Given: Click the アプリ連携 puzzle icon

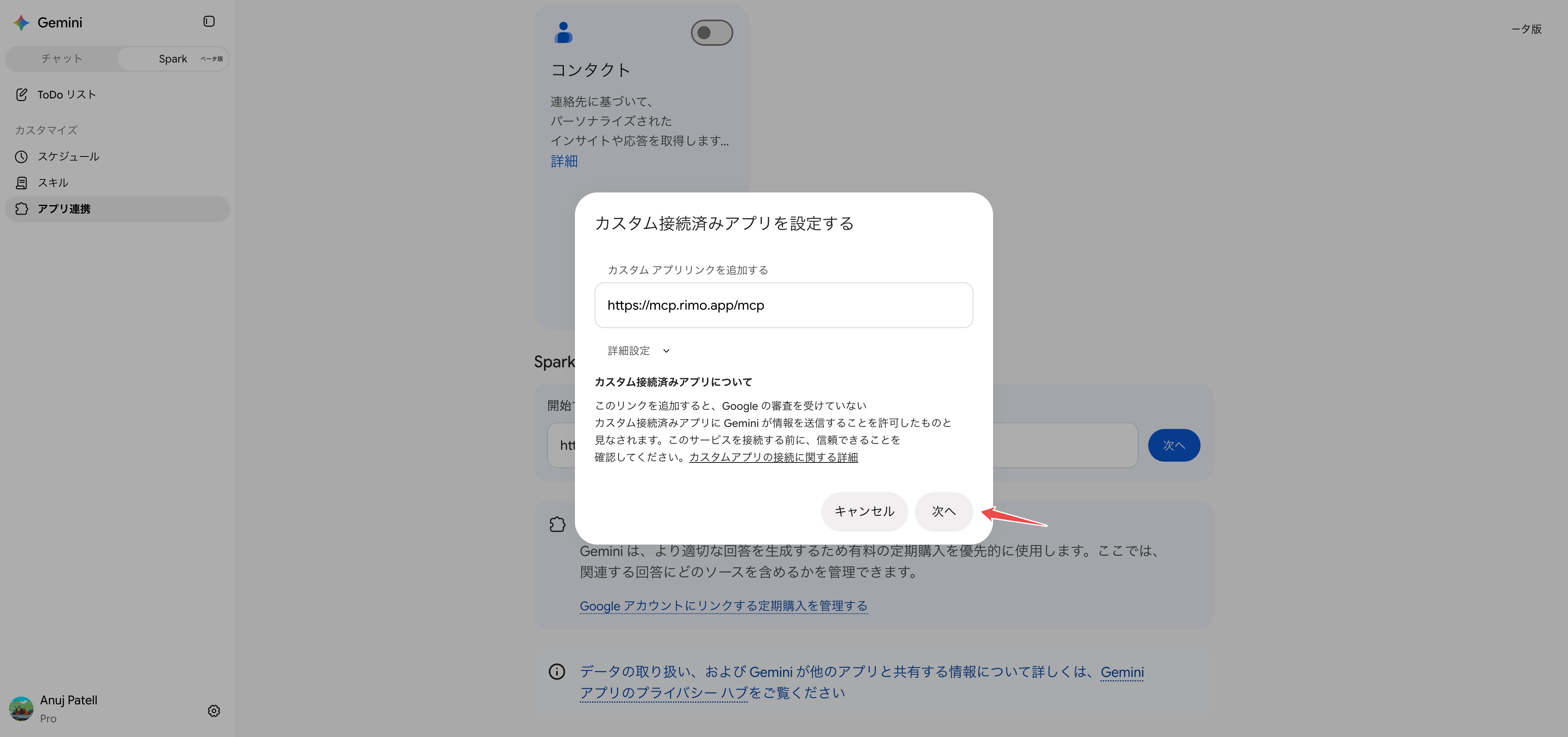Looking at the screenshot, I should click(x=21, y=209).
